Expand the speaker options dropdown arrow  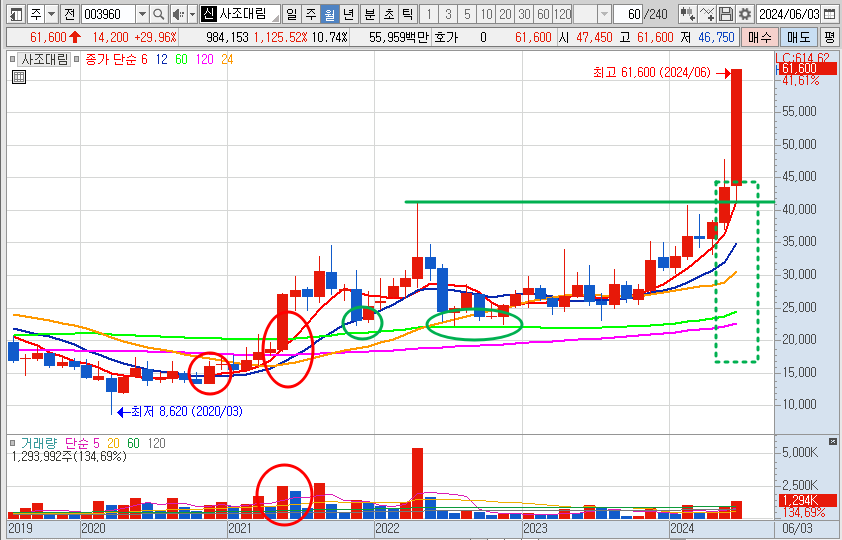(x=192, y=14)
